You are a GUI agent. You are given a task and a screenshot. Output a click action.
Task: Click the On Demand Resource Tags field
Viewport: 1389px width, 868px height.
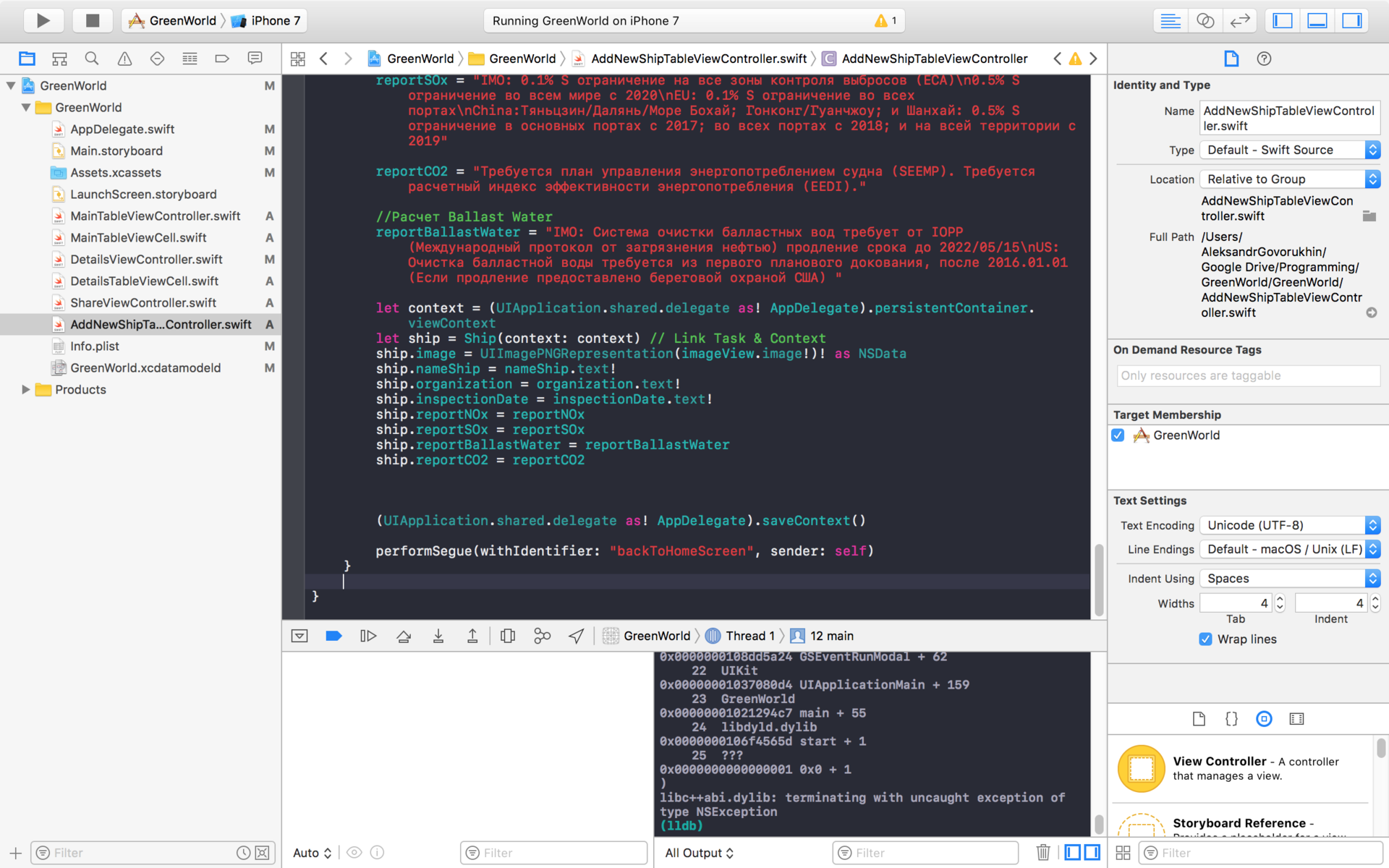(x=1248, y=375)
